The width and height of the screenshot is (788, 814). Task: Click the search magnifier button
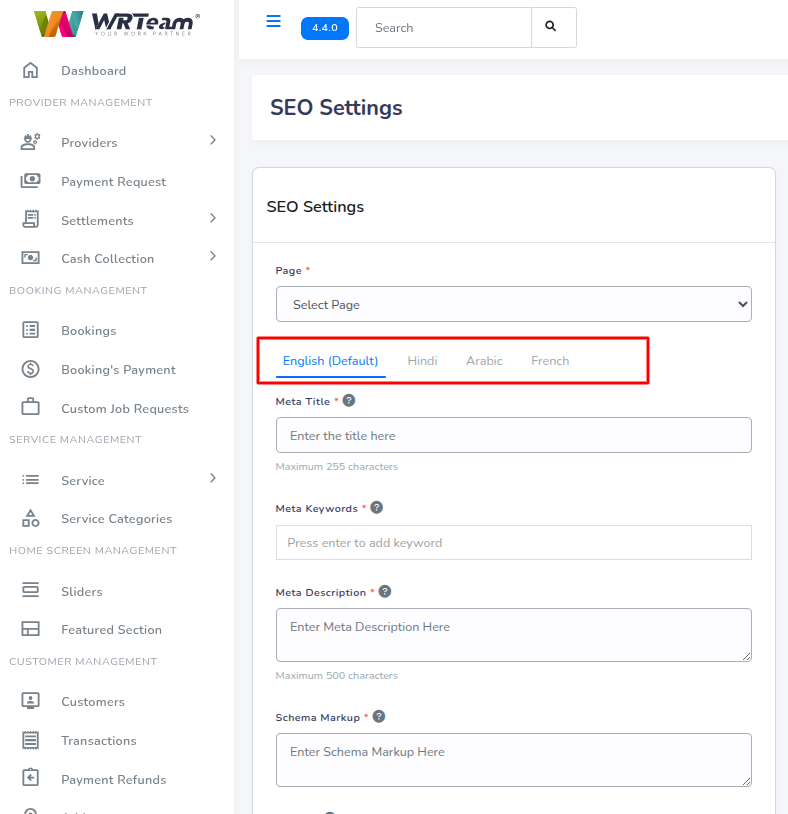point(554,27)
